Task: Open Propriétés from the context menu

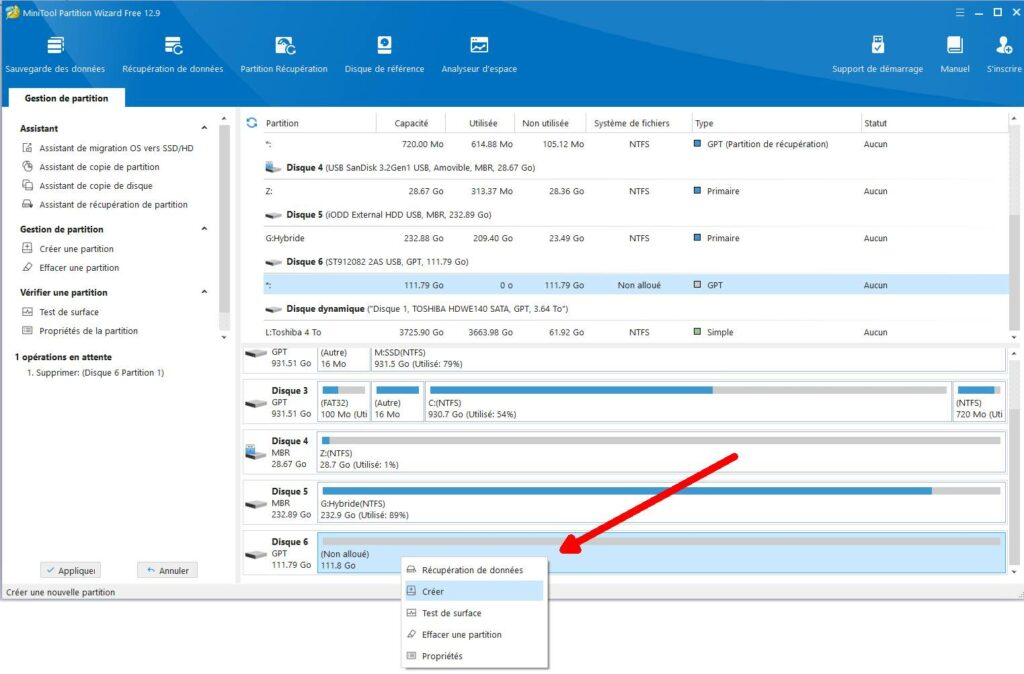Action: pos(474,656)
